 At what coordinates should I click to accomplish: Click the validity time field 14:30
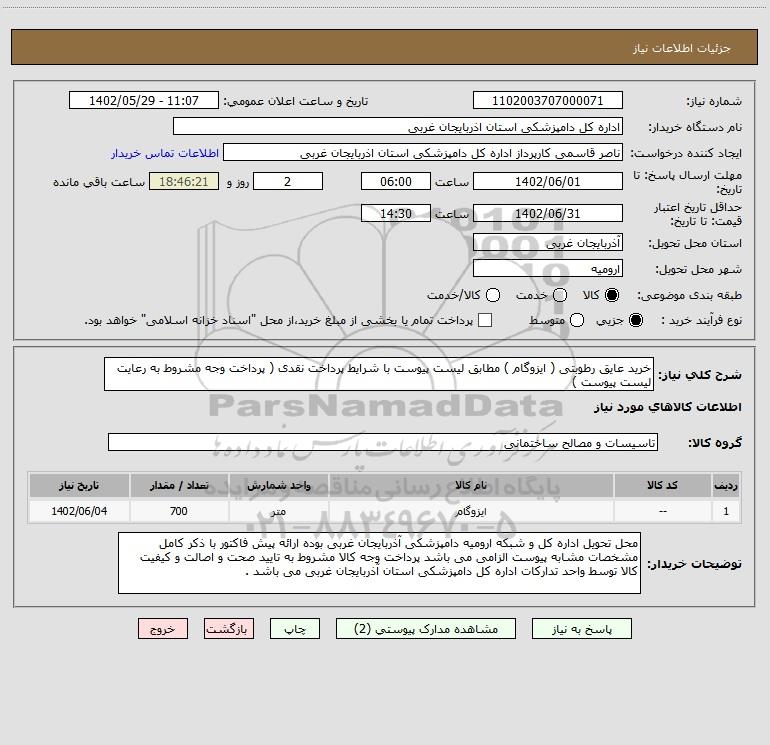396,213
